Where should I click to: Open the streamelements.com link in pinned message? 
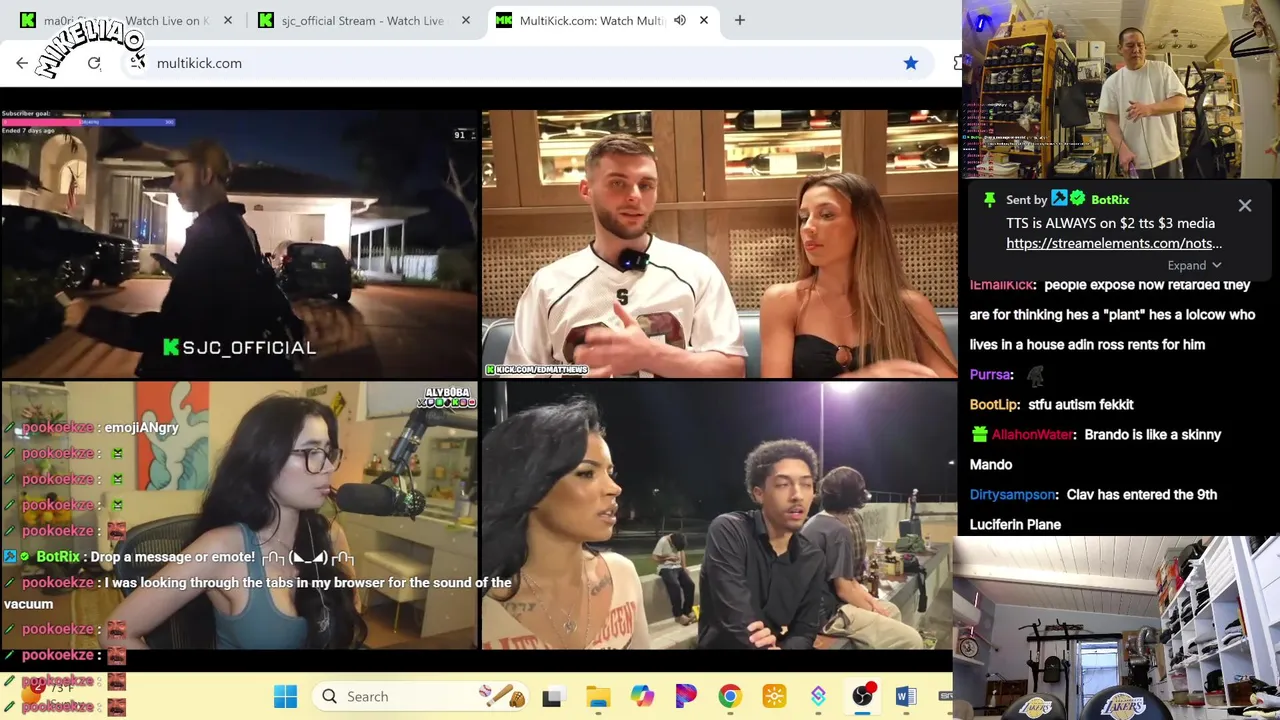point(1114,243)
